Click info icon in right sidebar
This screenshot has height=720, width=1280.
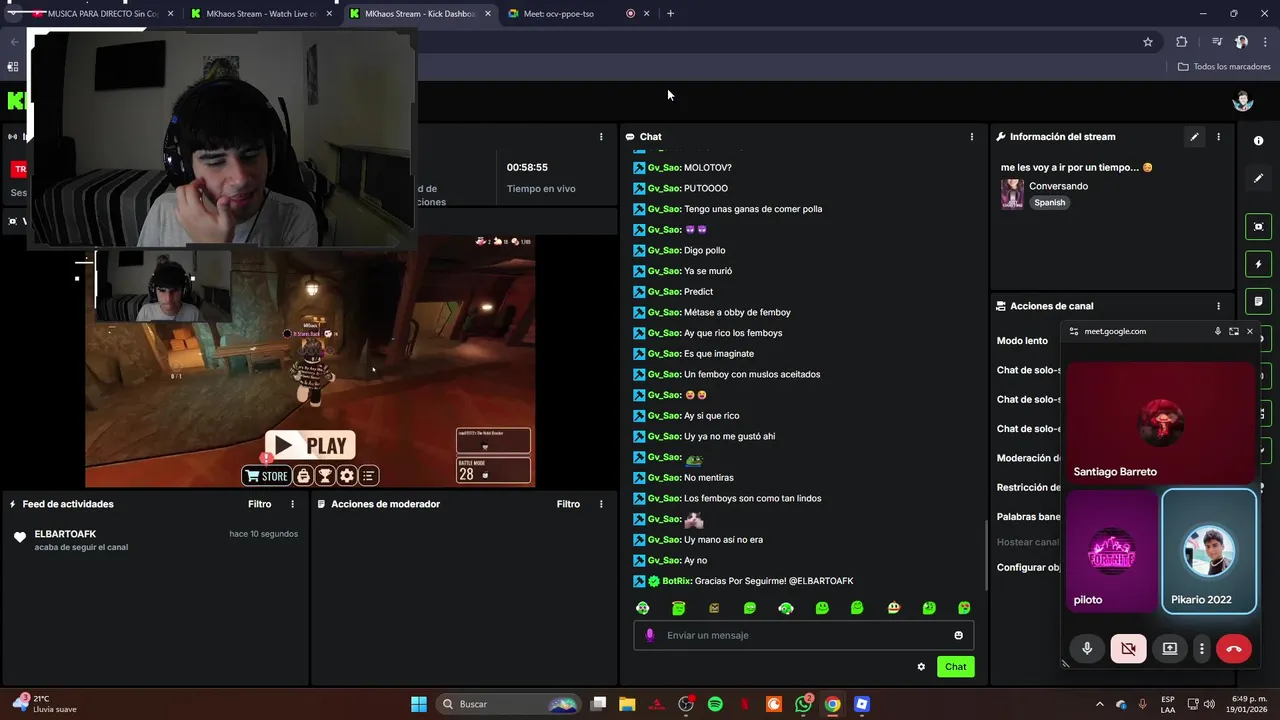tap(1259, 141)
